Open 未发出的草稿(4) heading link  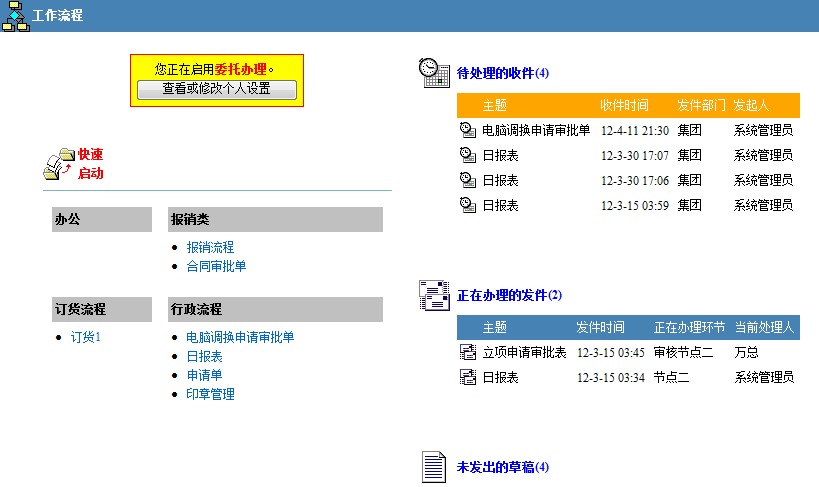tap(502, 467)
